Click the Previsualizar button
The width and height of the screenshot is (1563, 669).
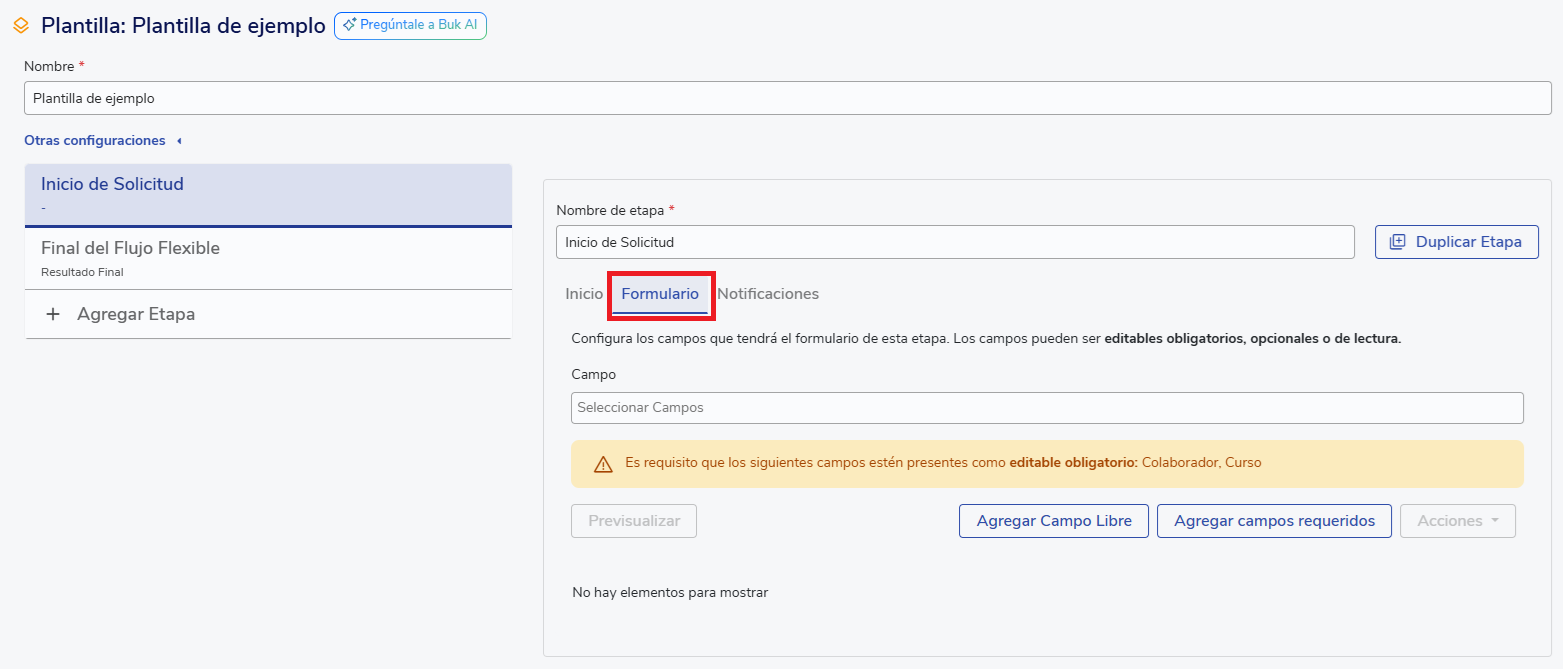(x=634, y=521)
